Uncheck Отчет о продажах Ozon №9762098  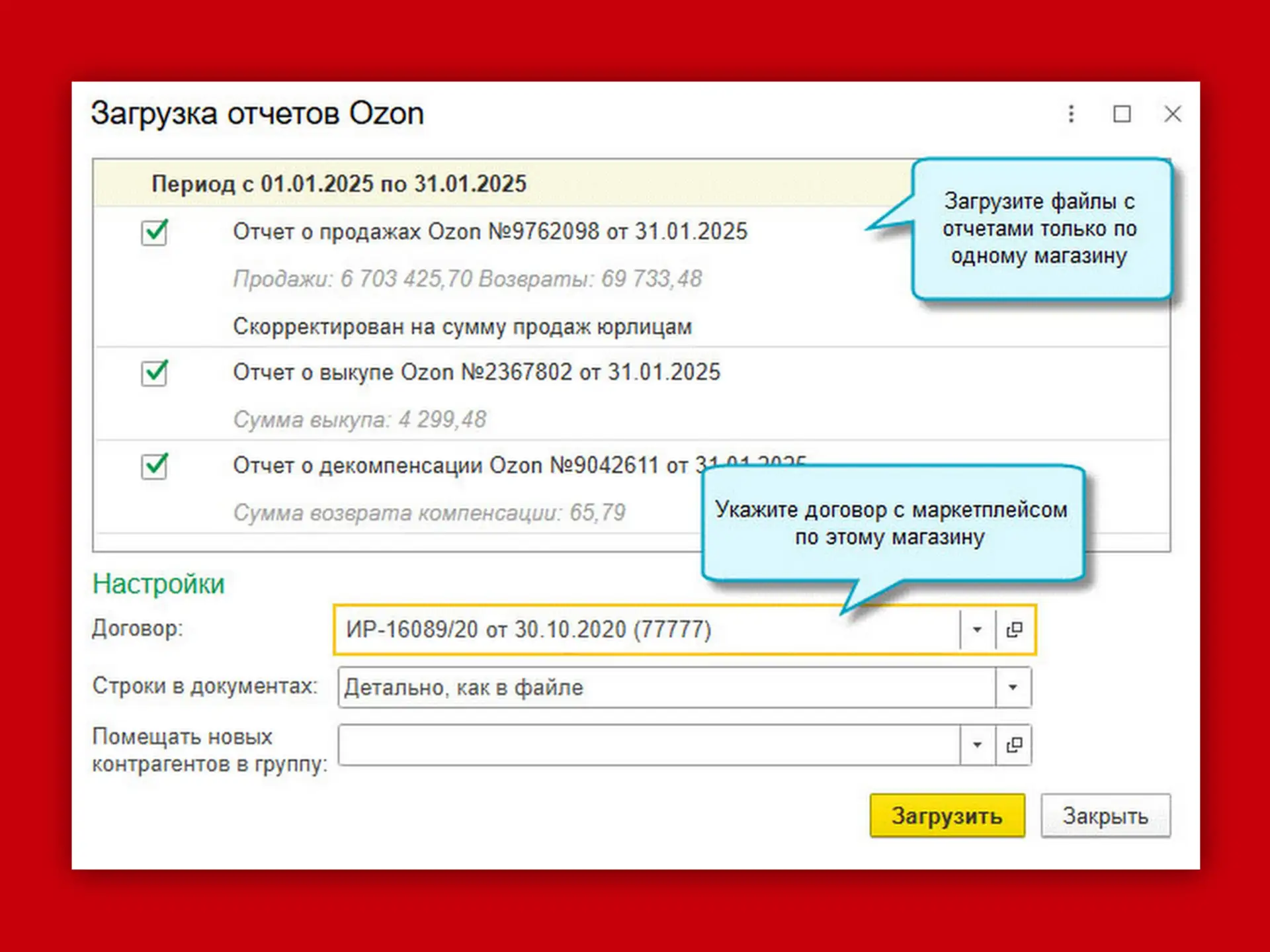pyautogui.click(x=154, y=232)
